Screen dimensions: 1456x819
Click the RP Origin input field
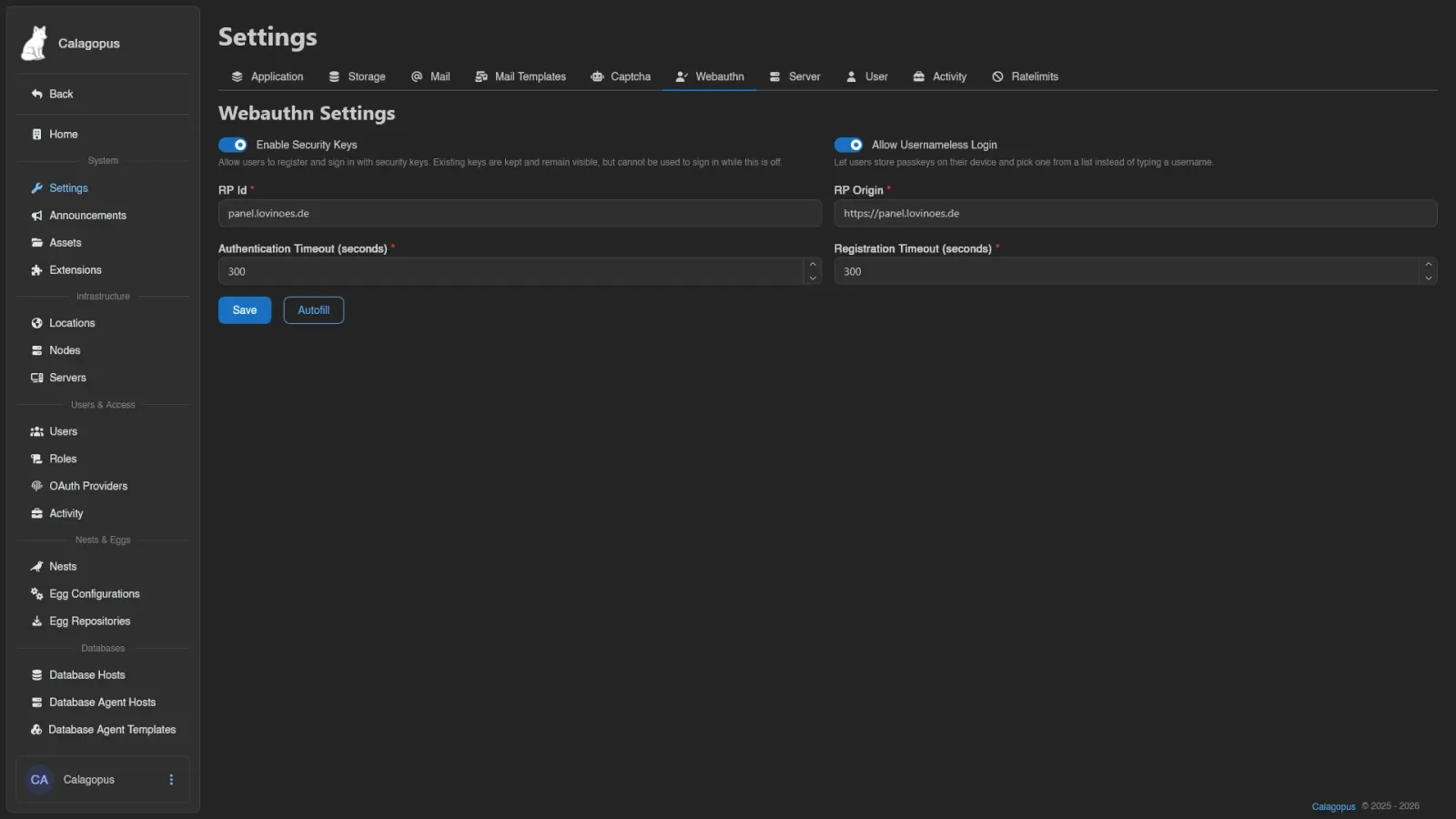1136,214
